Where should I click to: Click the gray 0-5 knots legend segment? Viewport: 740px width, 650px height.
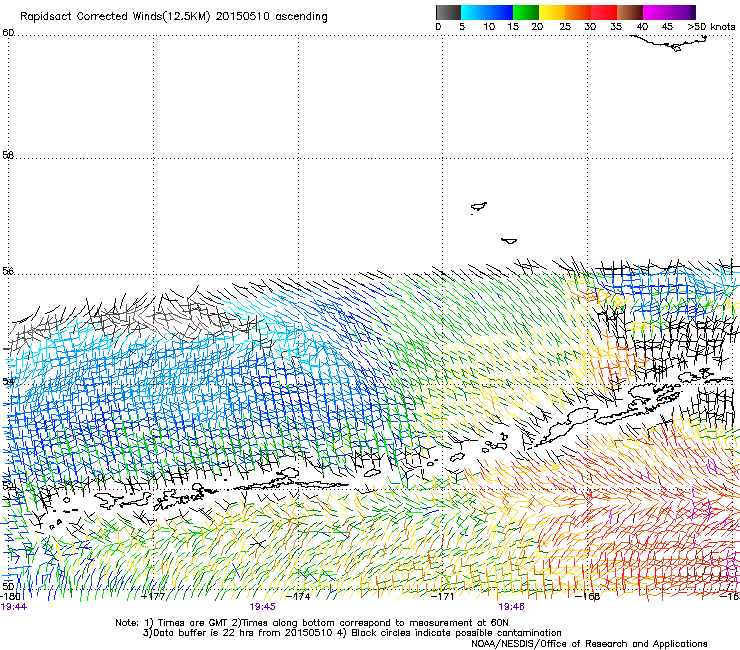tap(448, 12)
